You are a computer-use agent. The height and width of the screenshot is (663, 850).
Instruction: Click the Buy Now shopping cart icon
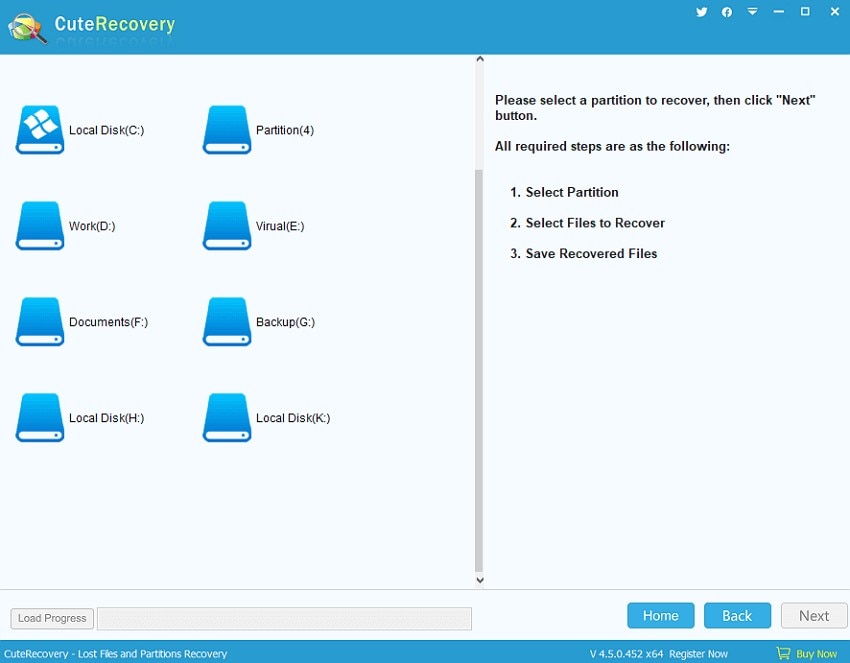pos(783,653)
